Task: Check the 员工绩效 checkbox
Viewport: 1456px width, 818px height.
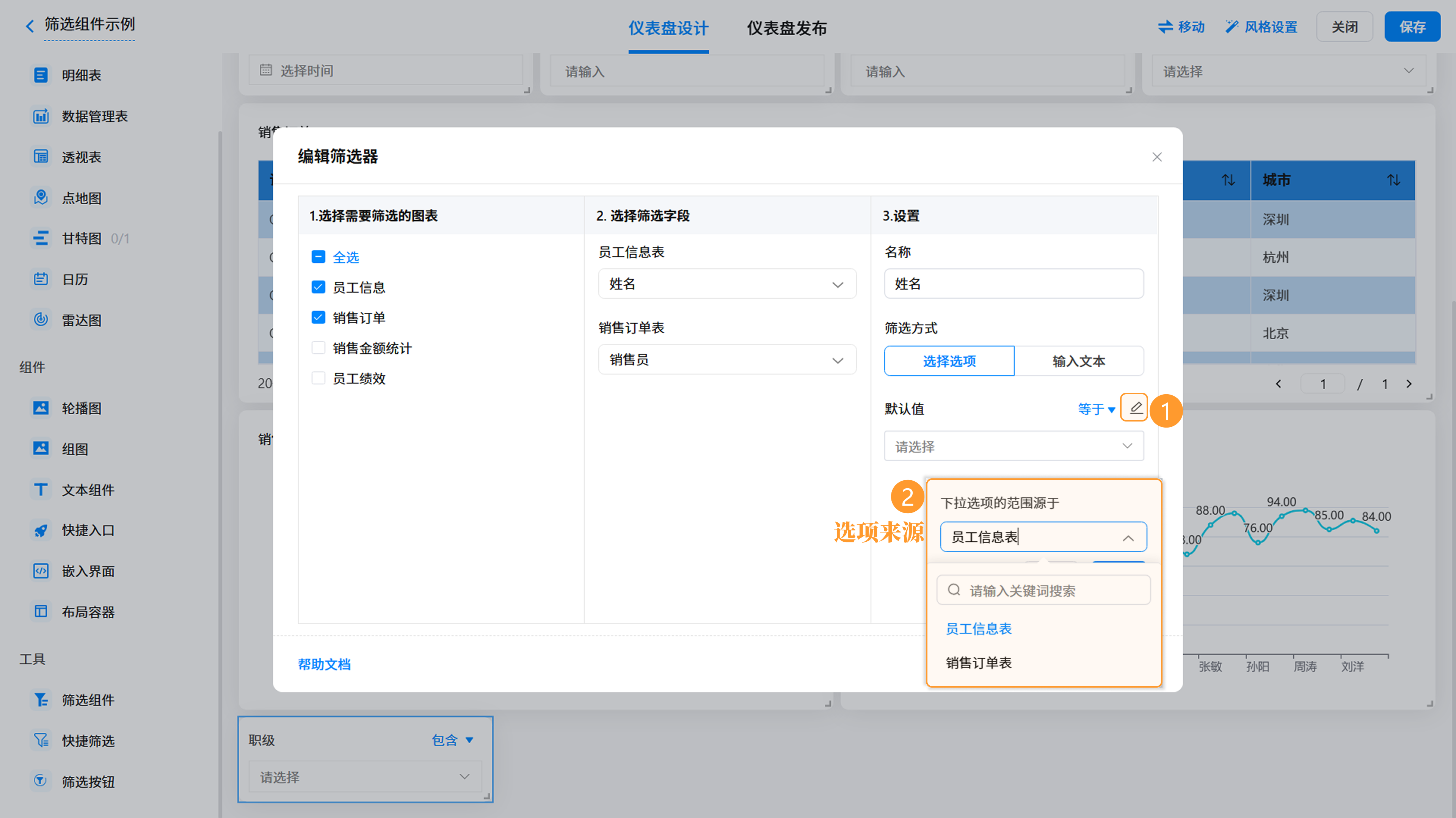Action: click(x=318, y=378)
